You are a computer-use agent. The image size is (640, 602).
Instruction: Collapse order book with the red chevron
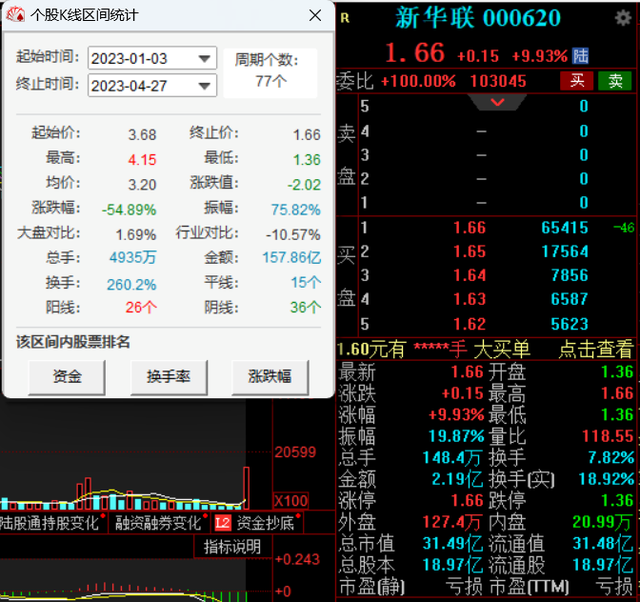(498, 102)
